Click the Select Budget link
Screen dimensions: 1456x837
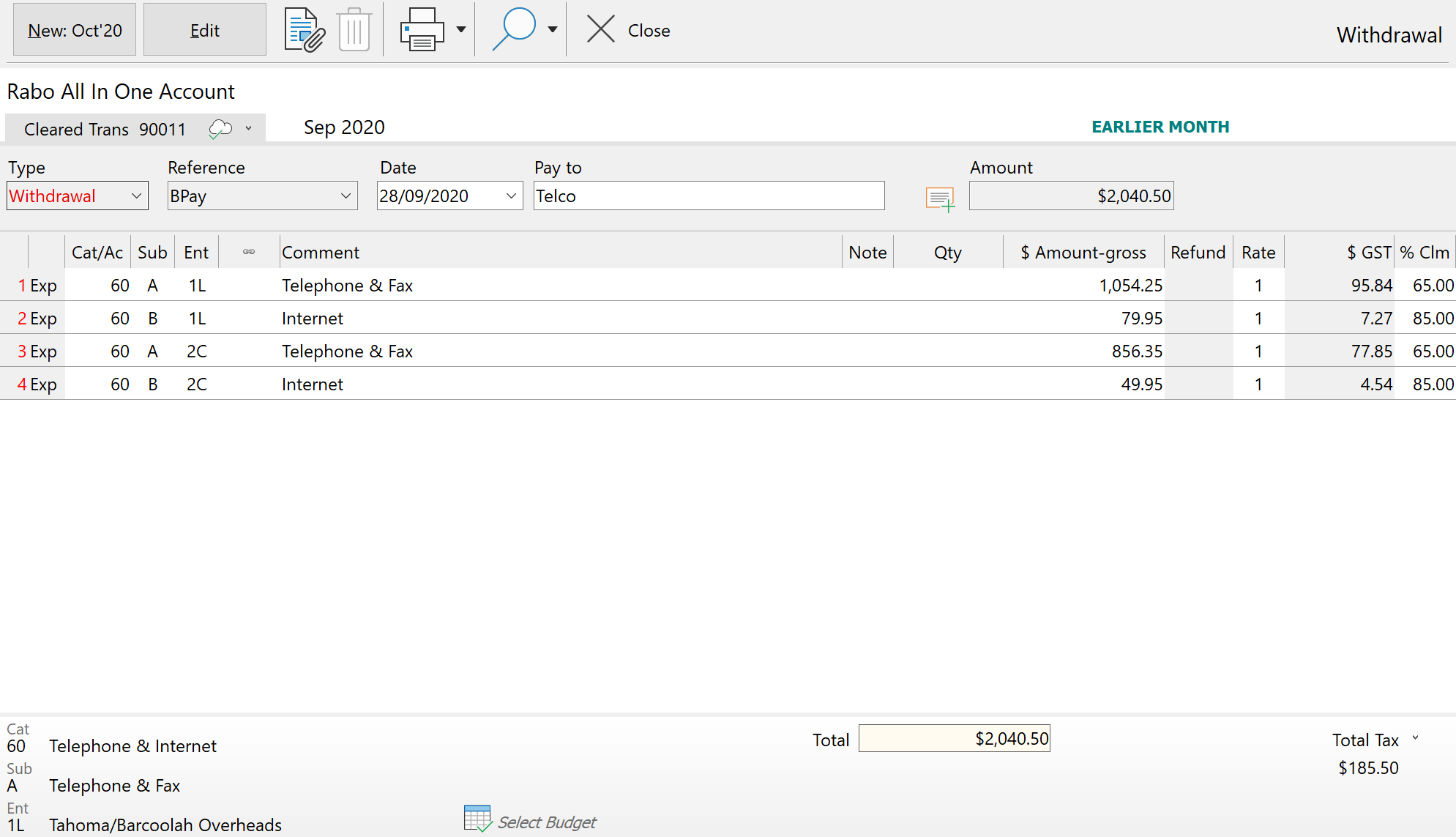click(x=547, y=822)
